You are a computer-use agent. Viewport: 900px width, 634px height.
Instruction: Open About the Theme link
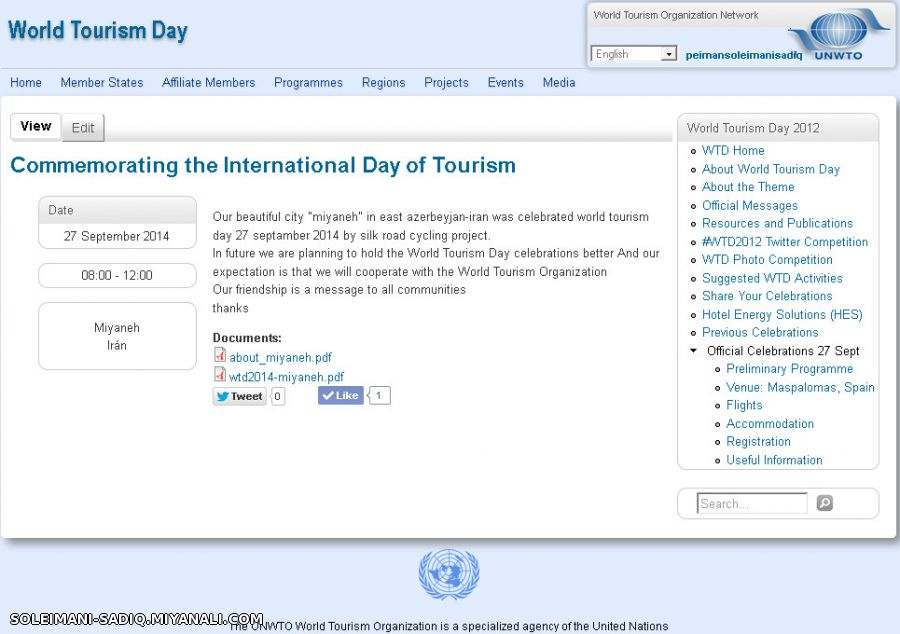pyautogui.click(x=748, y=186)
